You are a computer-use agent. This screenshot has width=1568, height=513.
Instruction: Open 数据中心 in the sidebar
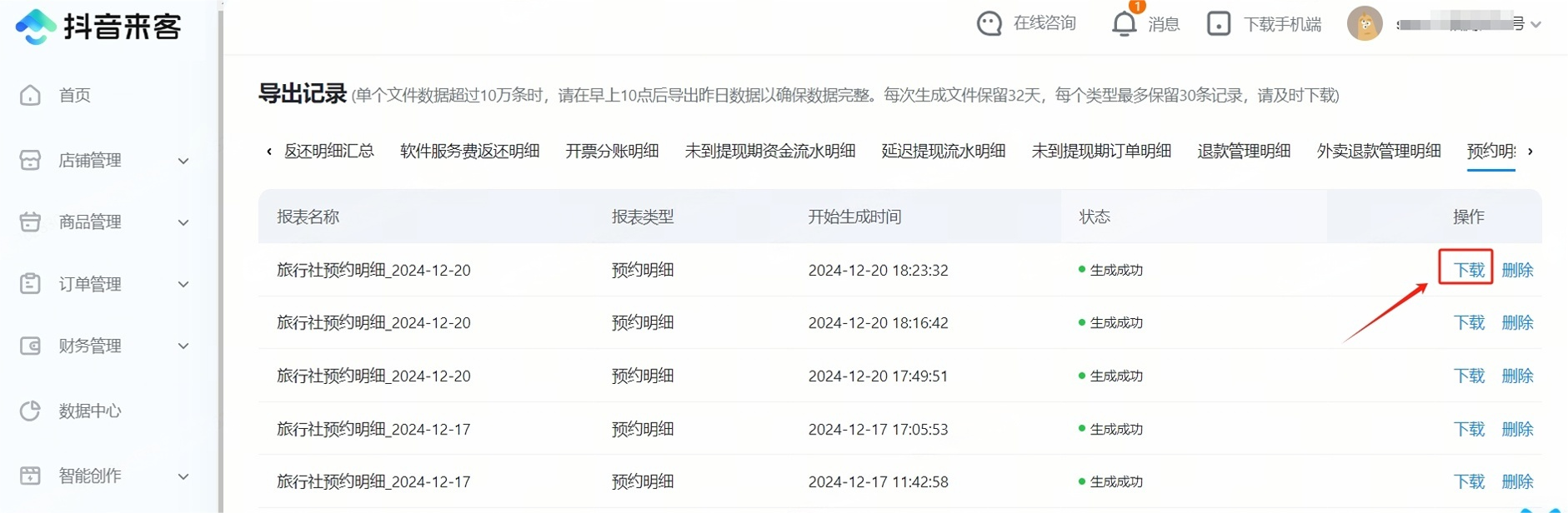[x=89, y=411]
